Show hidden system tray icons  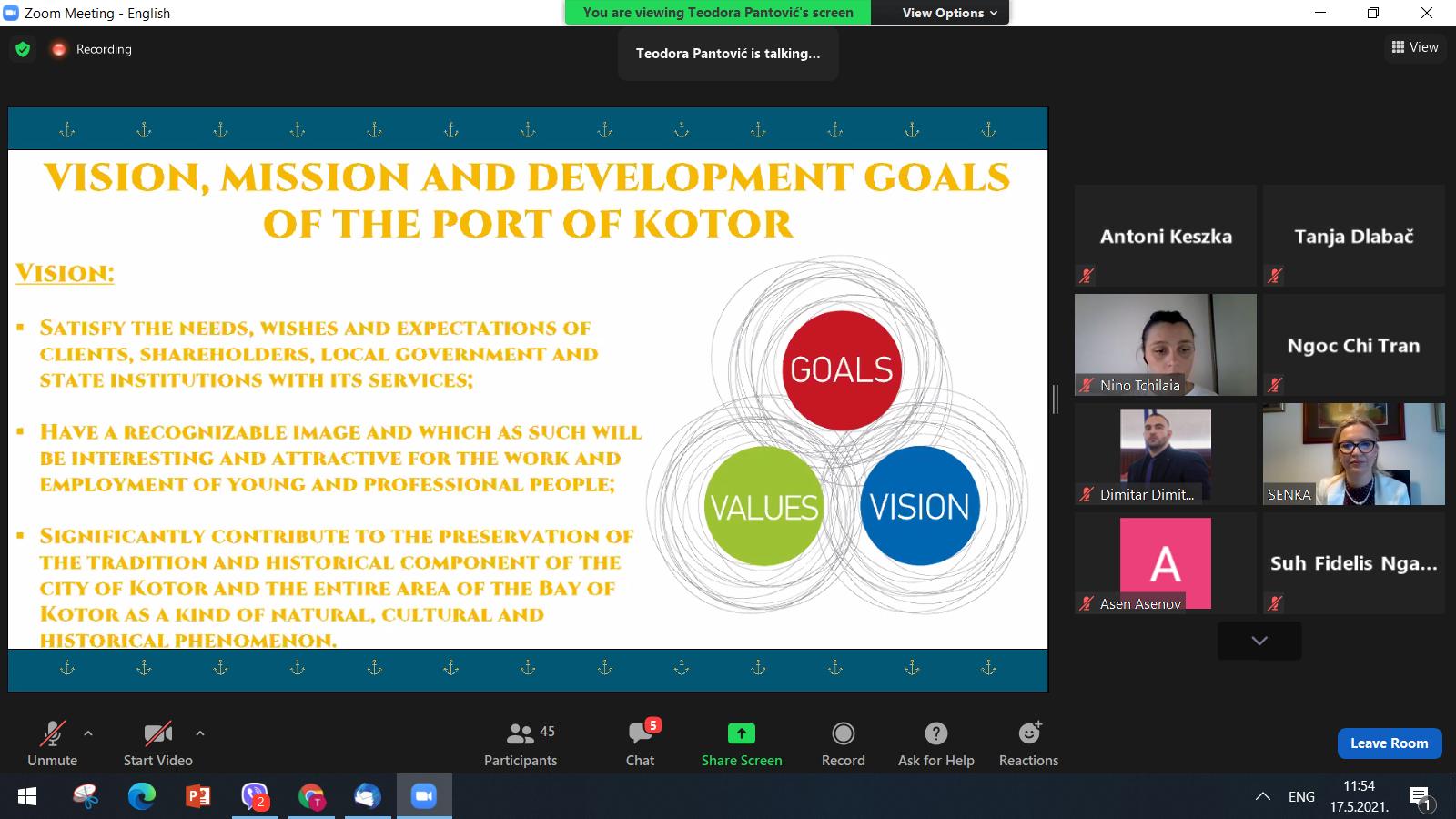pyautogui.click(x=1263, y=797)
